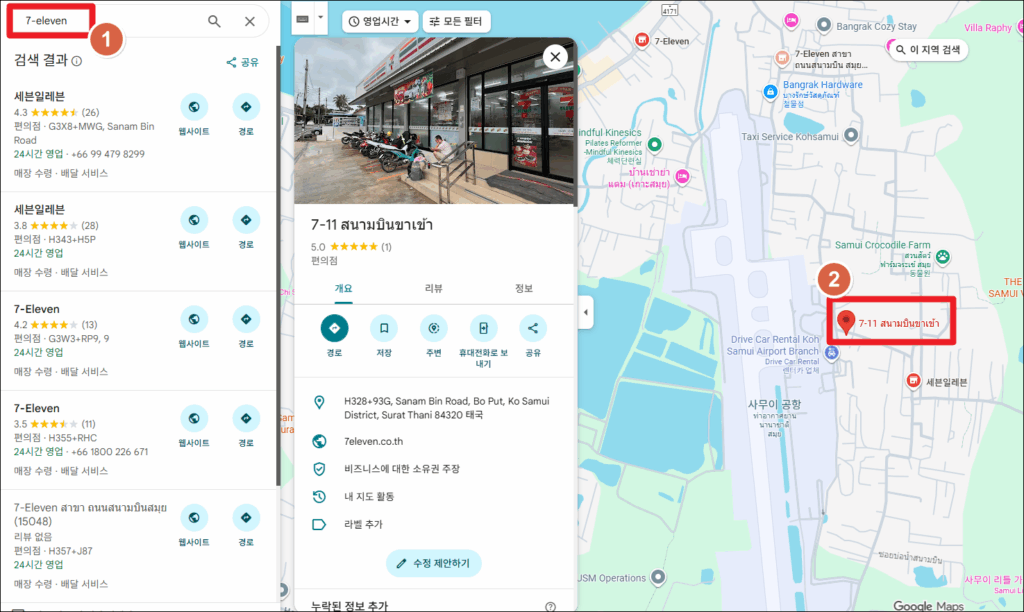Screen dimensions: 1024x612
Task: Click the Mindful Kinesics map marker
Action: point(654,144)
